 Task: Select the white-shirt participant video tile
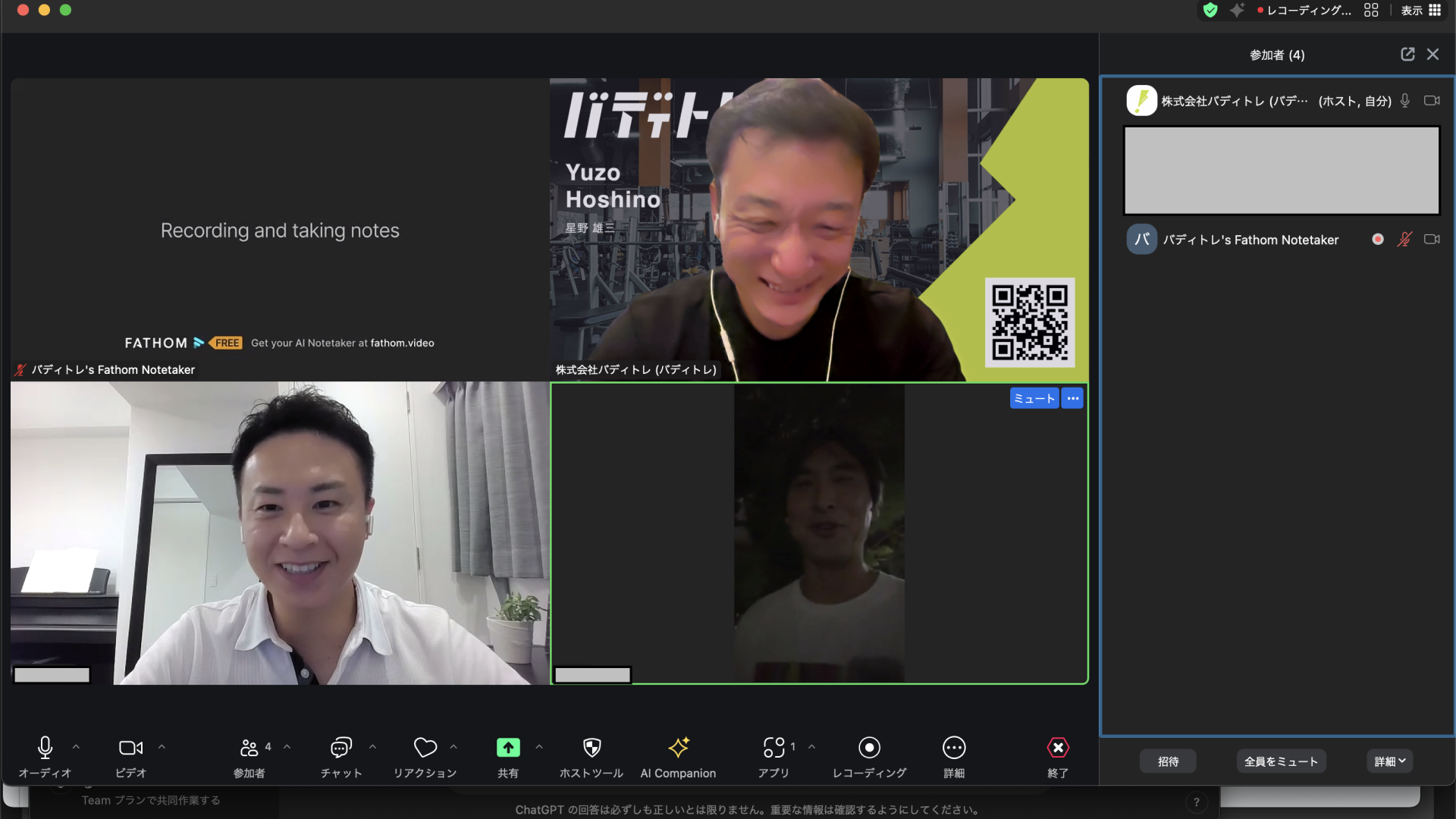coord(280,533)
